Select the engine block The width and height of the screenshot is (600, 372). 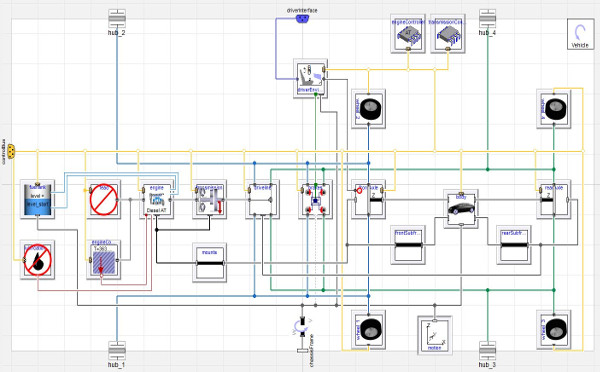(x=157, y=199)
